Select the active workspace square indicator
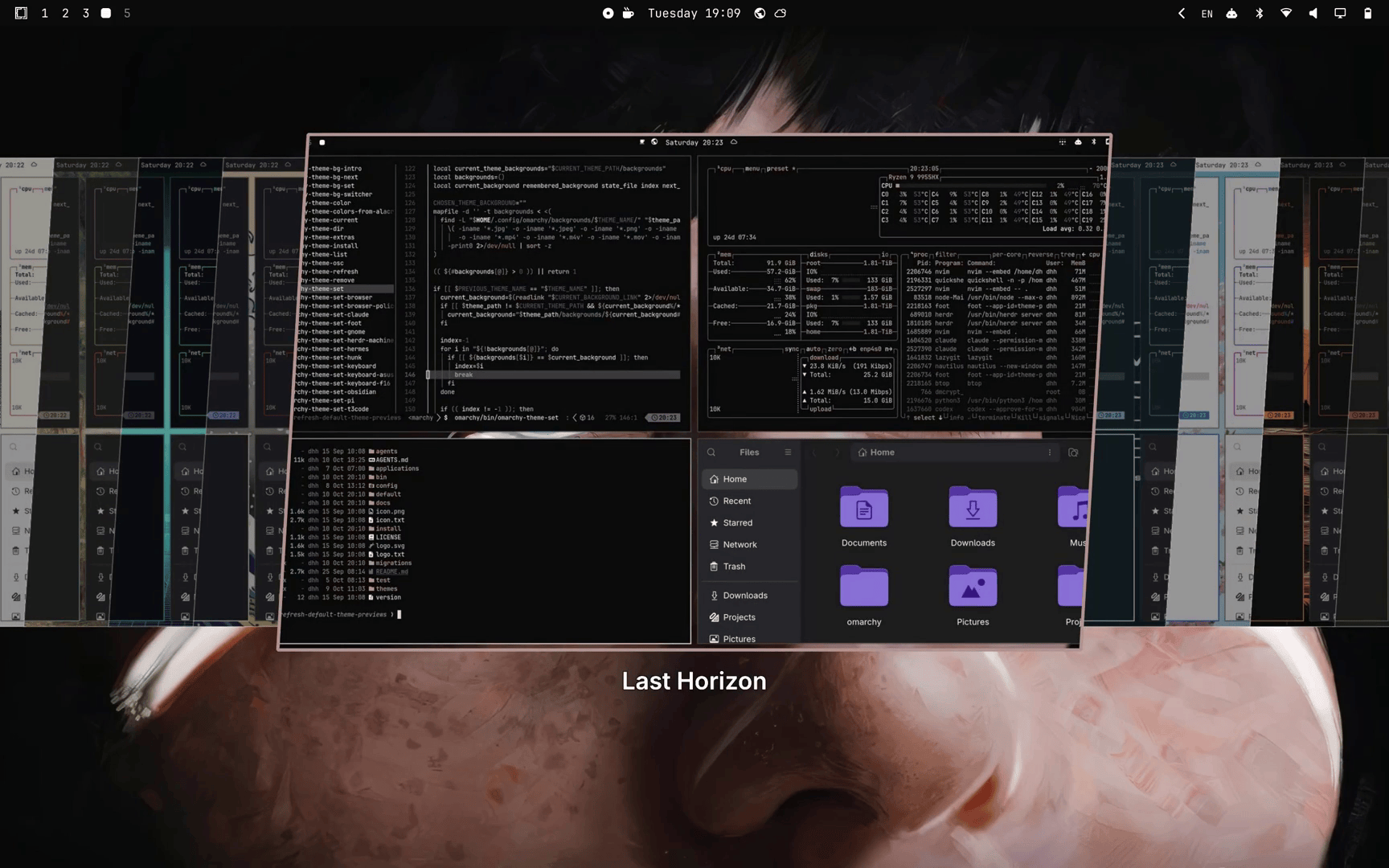This screenshot has width=1389, height=868. tap(106, 13)
